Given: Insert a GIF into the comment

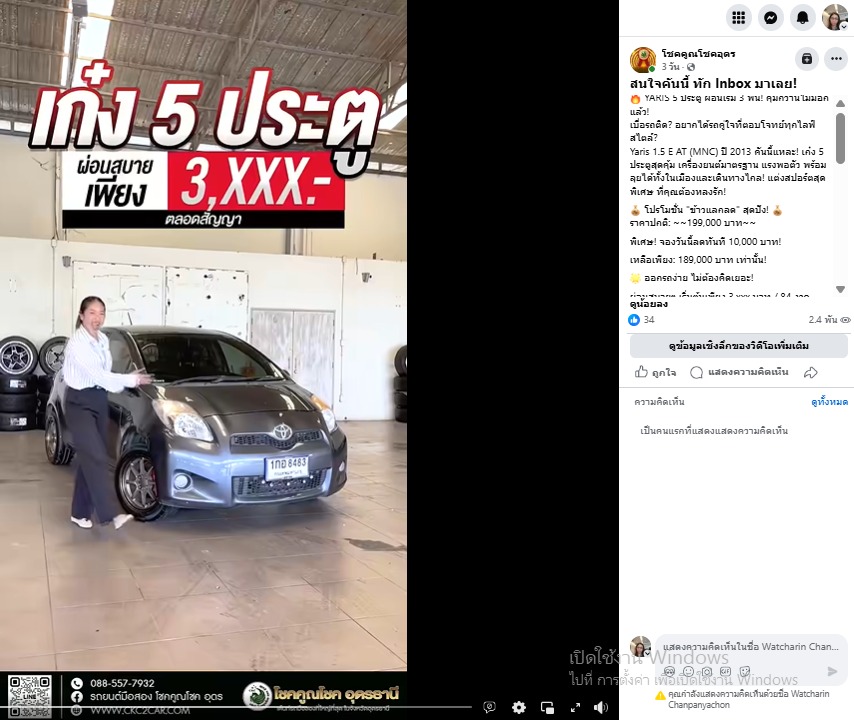Looking at the screenshot, I should (725, 671).
